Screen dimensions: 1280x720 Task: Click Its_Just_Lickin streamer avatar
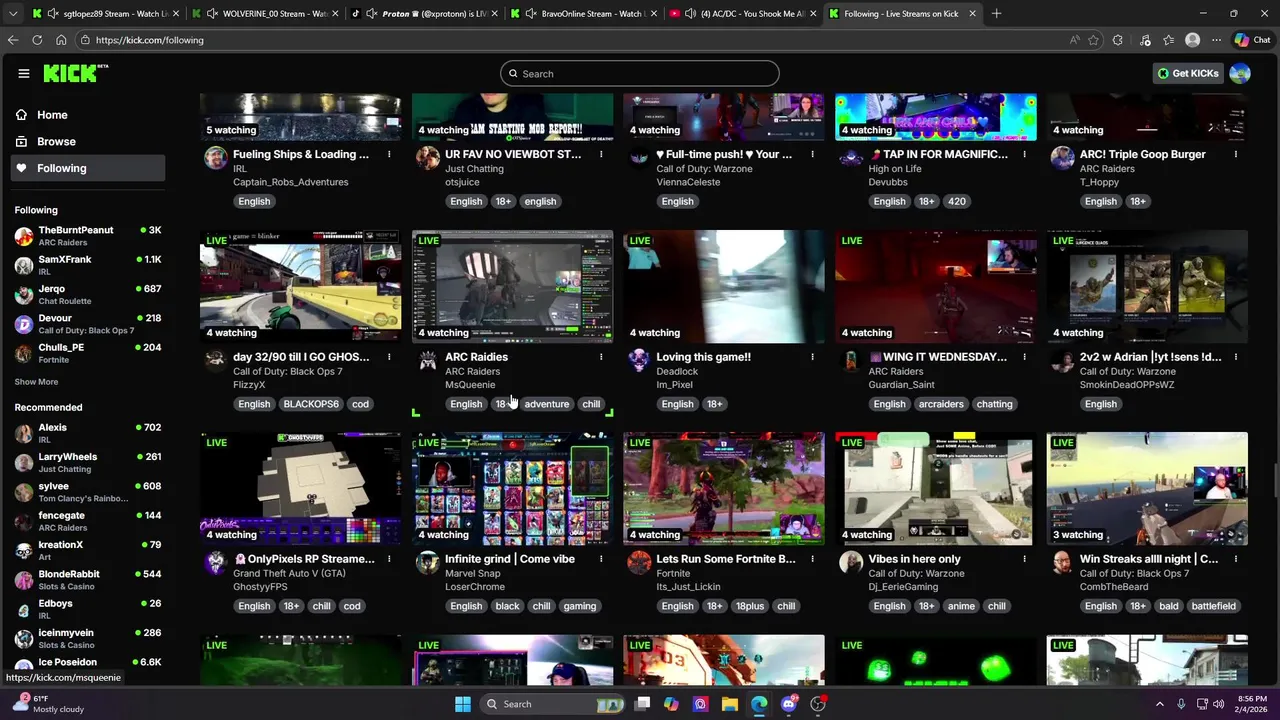tap(639, 563)
